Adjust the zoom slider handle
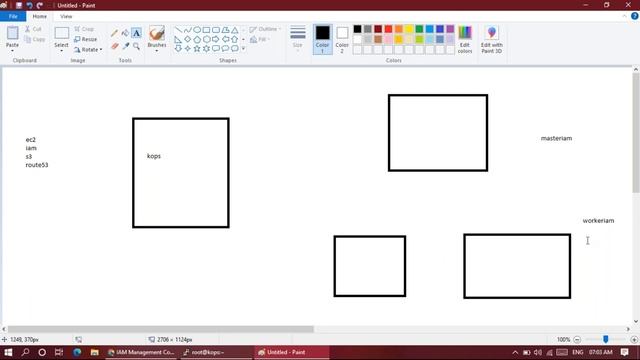The width and height of the screenshot is (640, 360). tap(606, 339)
